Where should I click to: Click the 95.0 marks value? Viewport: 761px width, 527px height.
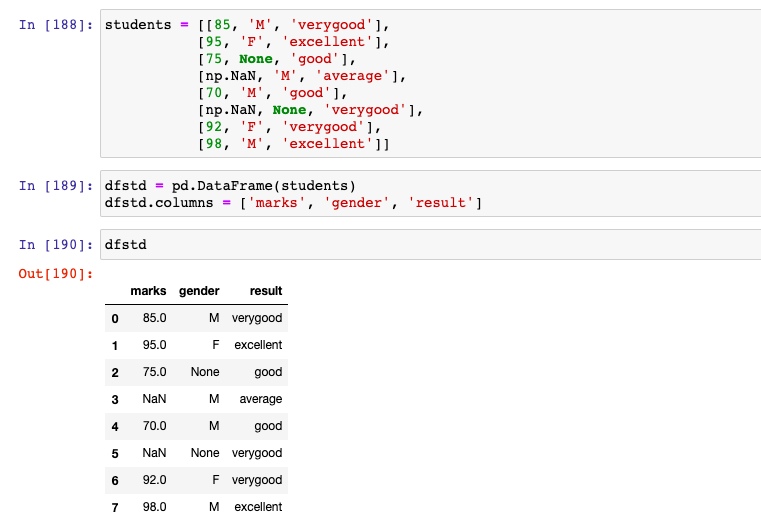coord(154,345)
